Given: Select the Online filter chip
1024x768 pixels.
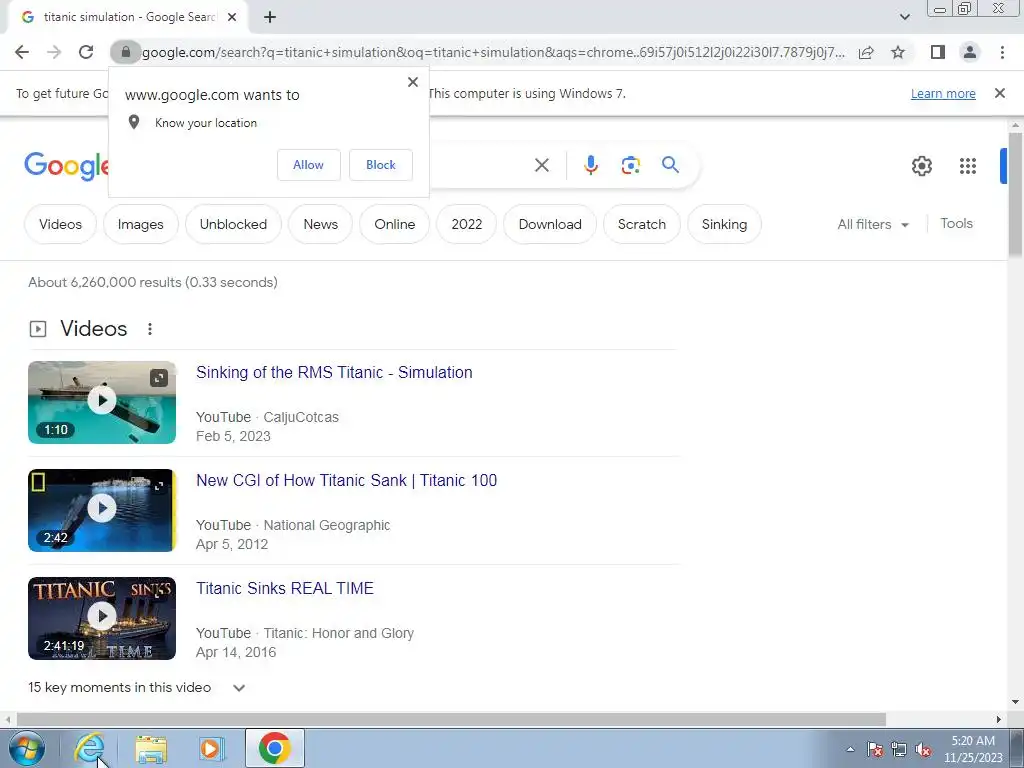Looking at the screenshot, I should click(x=394, y=224).
